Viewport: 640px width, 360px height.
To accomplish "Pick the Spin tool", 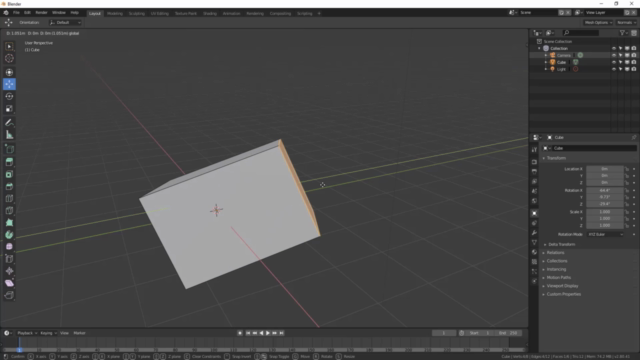I will pyautogui.click(x=9, y=235).
